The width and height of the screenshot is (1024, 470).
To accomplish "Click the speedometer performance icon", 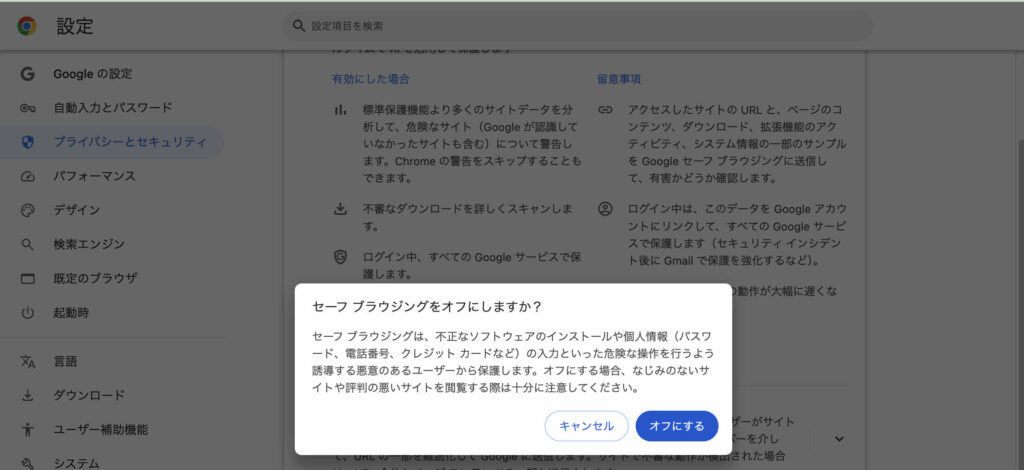I will [27, 176].
